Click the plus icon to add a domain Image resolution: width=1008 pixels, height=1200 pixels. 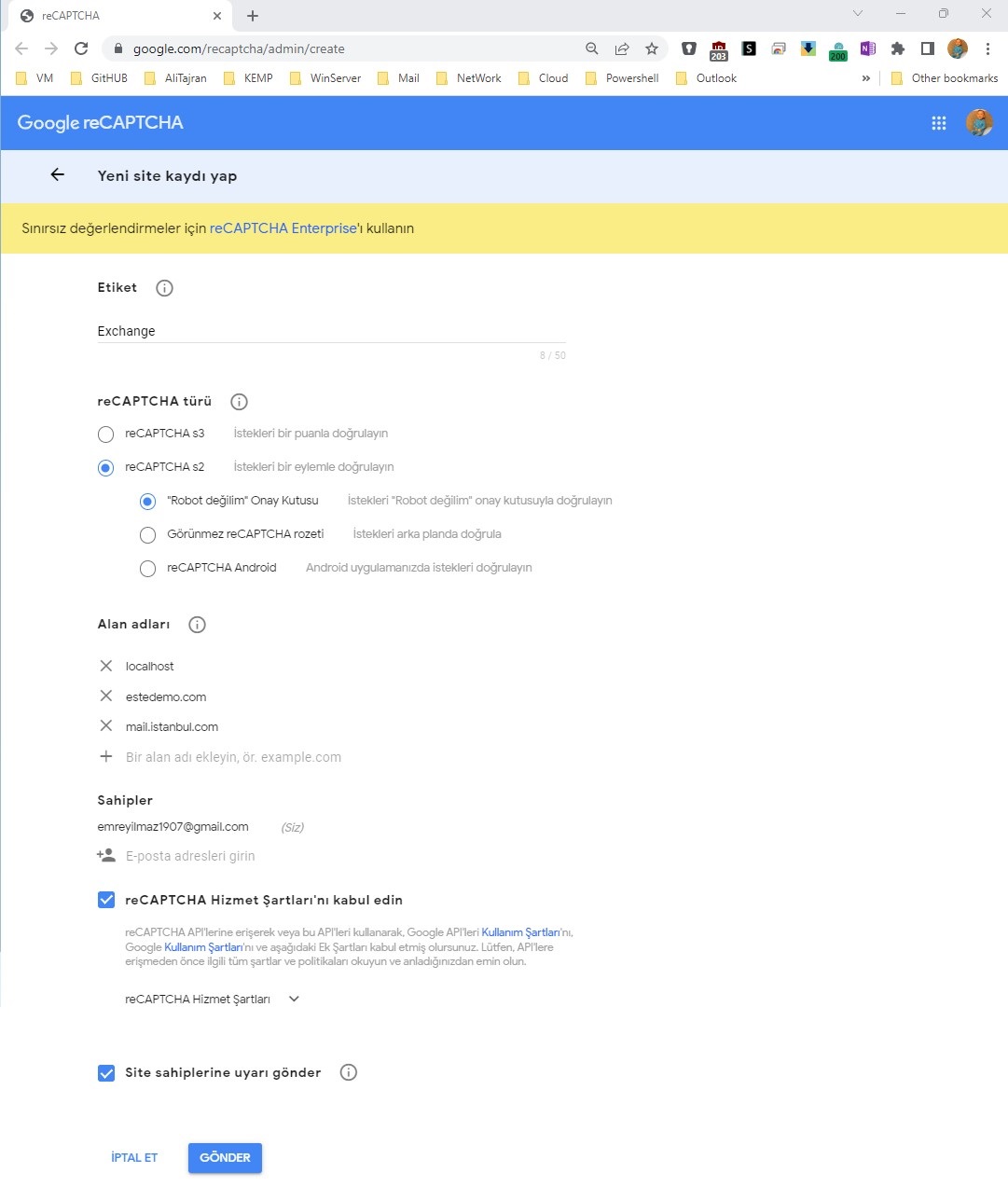[x=106, y=756]
